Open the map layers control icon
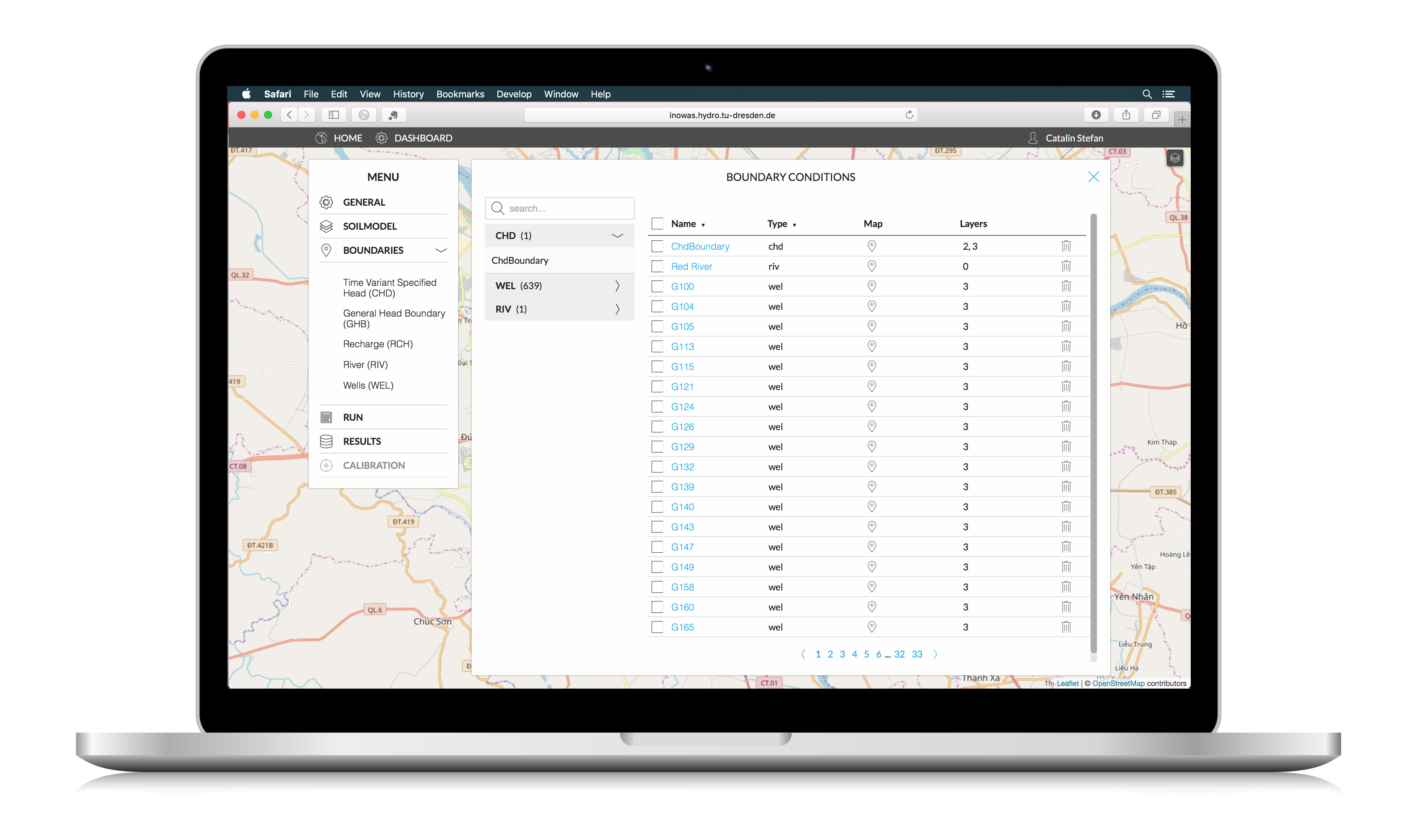The height and width of the screenshot is (840, 1421). 1175,158
